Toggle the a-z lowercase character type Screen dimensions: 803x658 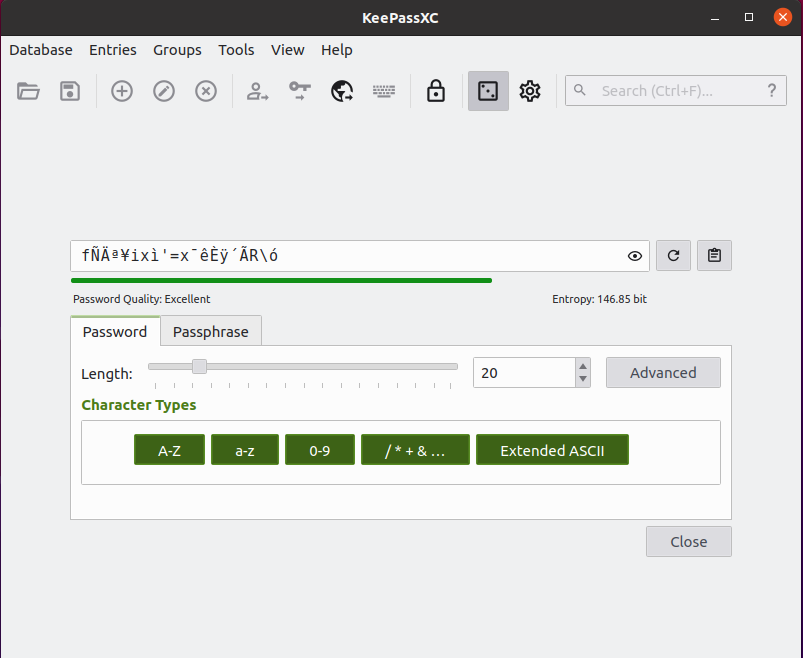click(x=245, y=450)
